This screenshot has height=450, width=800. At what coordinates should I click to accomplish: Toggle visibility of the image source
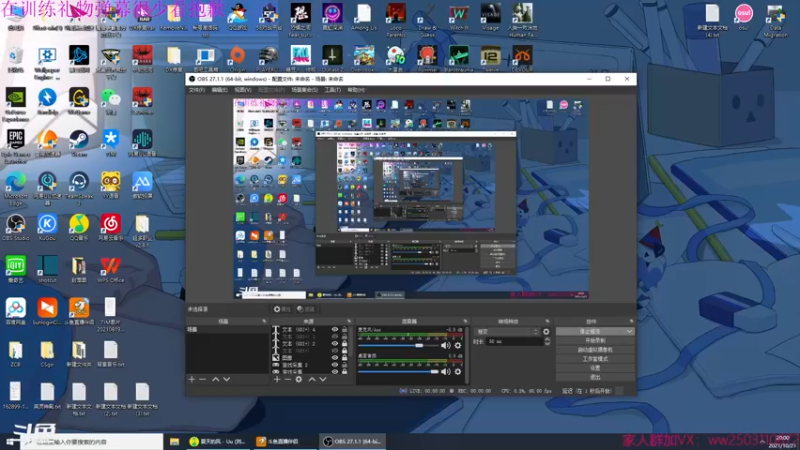click(335, 358)
